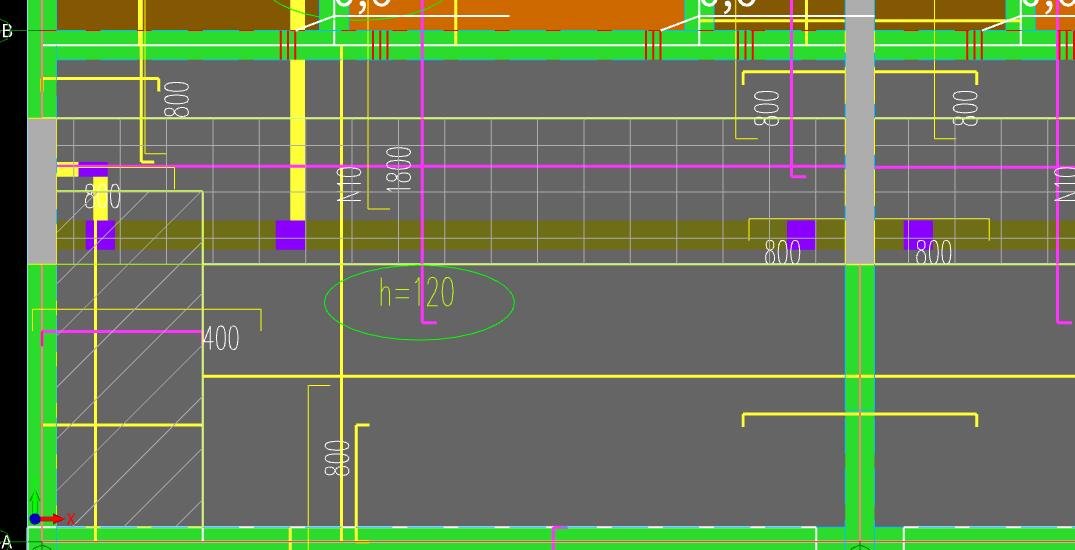Pick the small purple square on magenta line at left
The height and width of the screenshot is (550, 1075).
[93, 170]
